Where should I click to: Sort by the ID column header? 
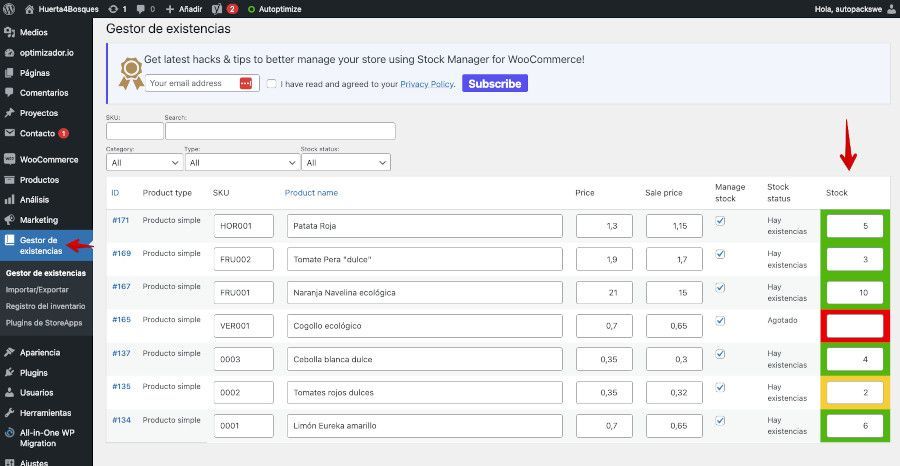click(x=115, y=193)
